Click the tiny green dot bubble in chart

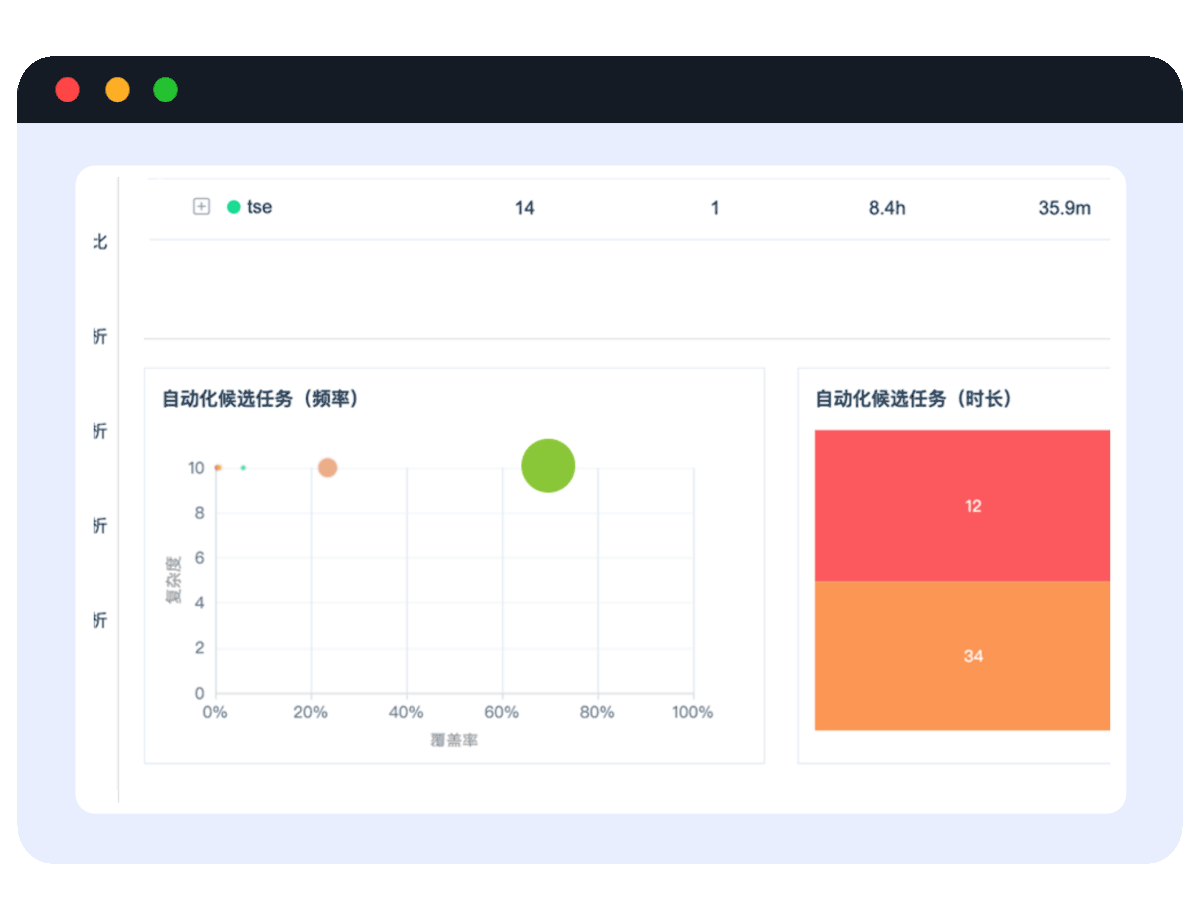coord(243,468)
